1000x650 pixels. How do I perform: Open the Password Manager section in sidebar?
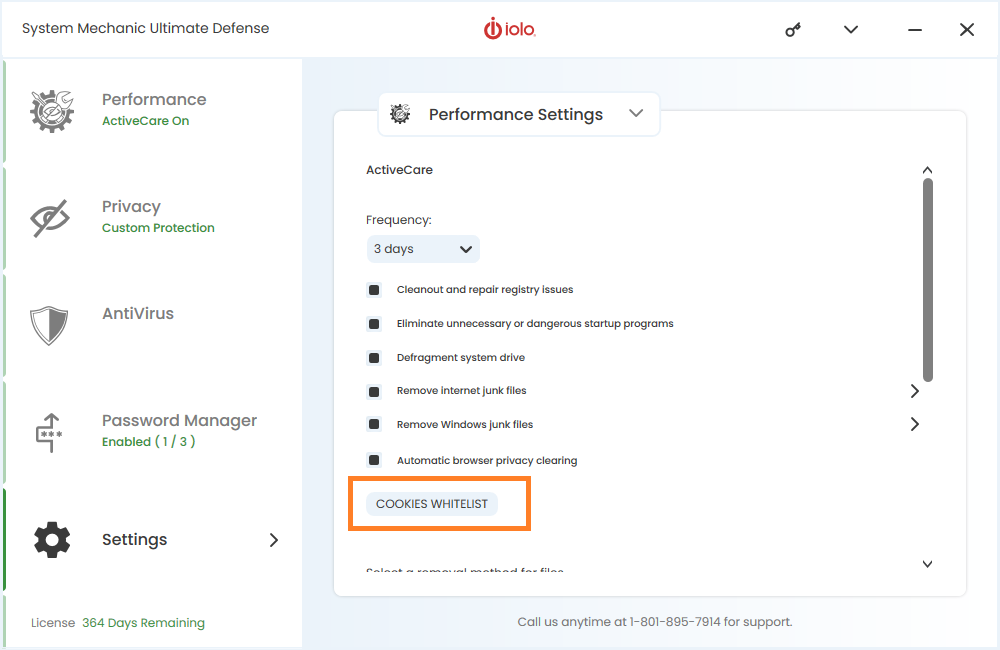(153, 432)
